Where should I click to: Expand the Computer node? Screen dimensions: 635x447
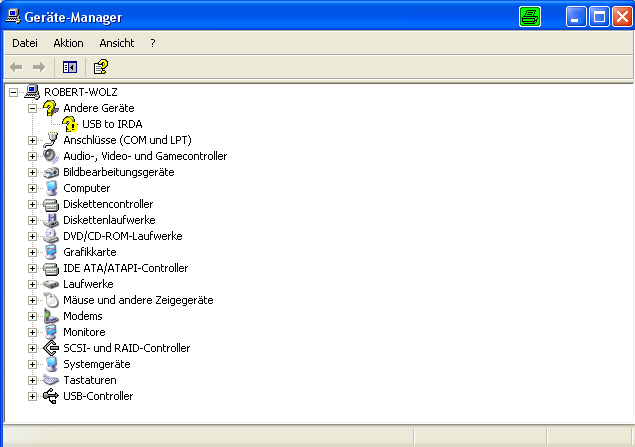(32, 188)
